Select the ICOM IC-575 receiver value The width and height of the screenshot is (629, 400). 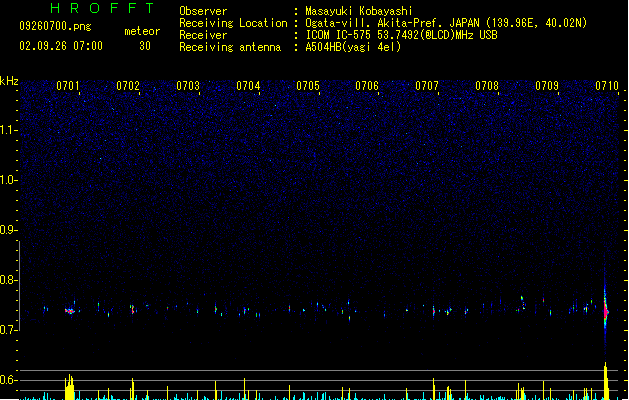(401, 35)
